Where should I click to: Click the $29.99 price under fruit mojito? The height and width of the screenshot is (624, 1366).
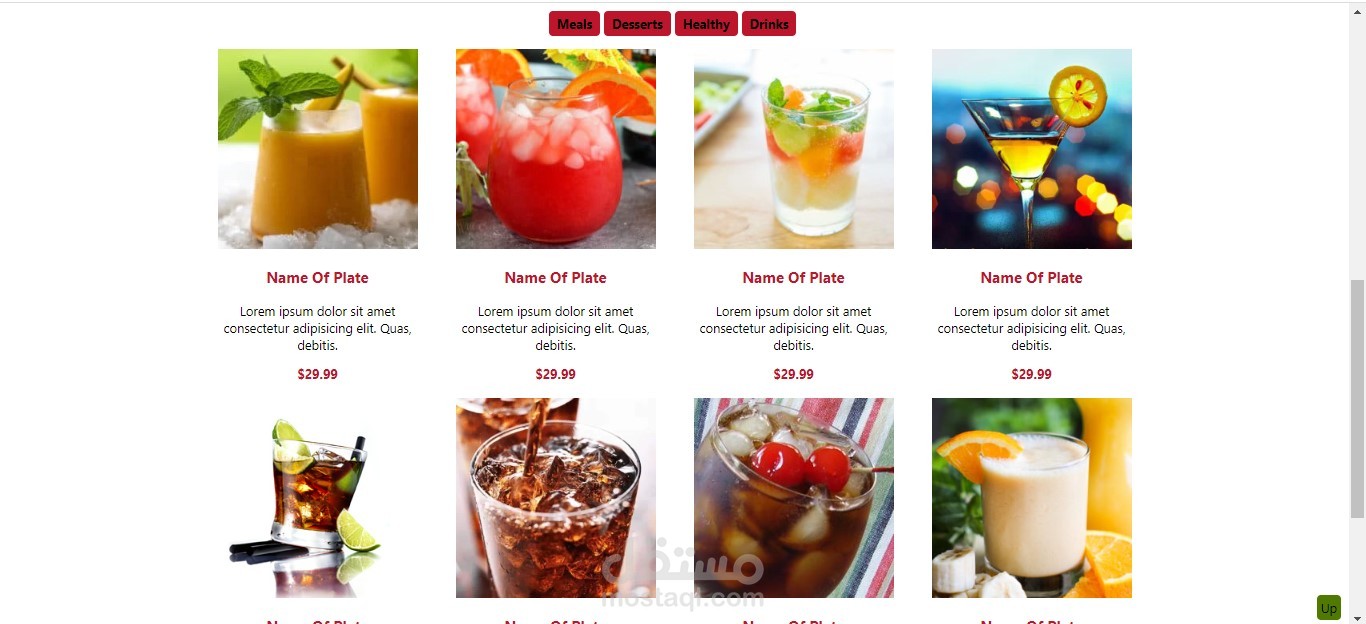(x=794, y=374)
